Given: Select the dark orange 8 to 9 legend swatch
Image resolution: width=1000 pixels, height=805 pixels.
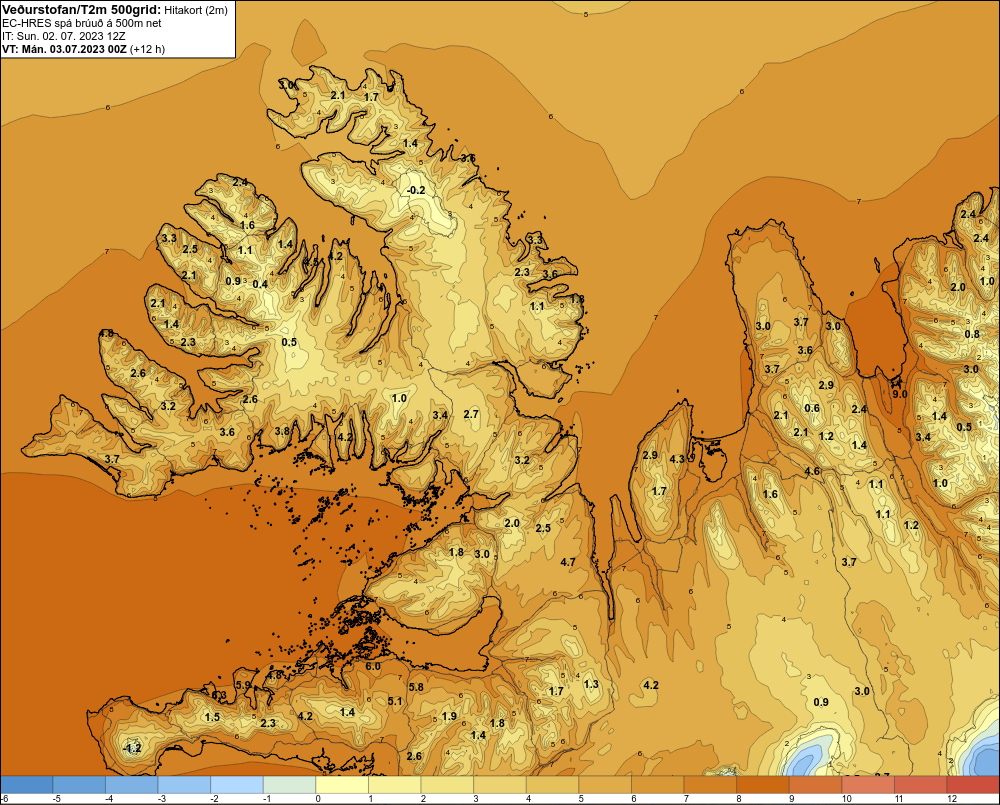Looking at the screenshot, I should (763, 784).
